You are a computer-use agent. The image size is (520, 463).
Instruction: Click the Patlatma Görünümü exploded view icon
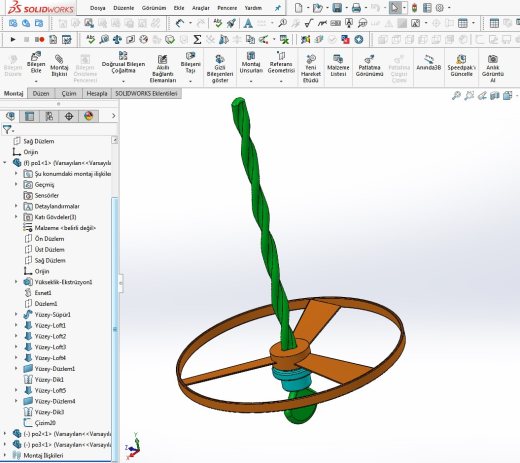point(369,65)
